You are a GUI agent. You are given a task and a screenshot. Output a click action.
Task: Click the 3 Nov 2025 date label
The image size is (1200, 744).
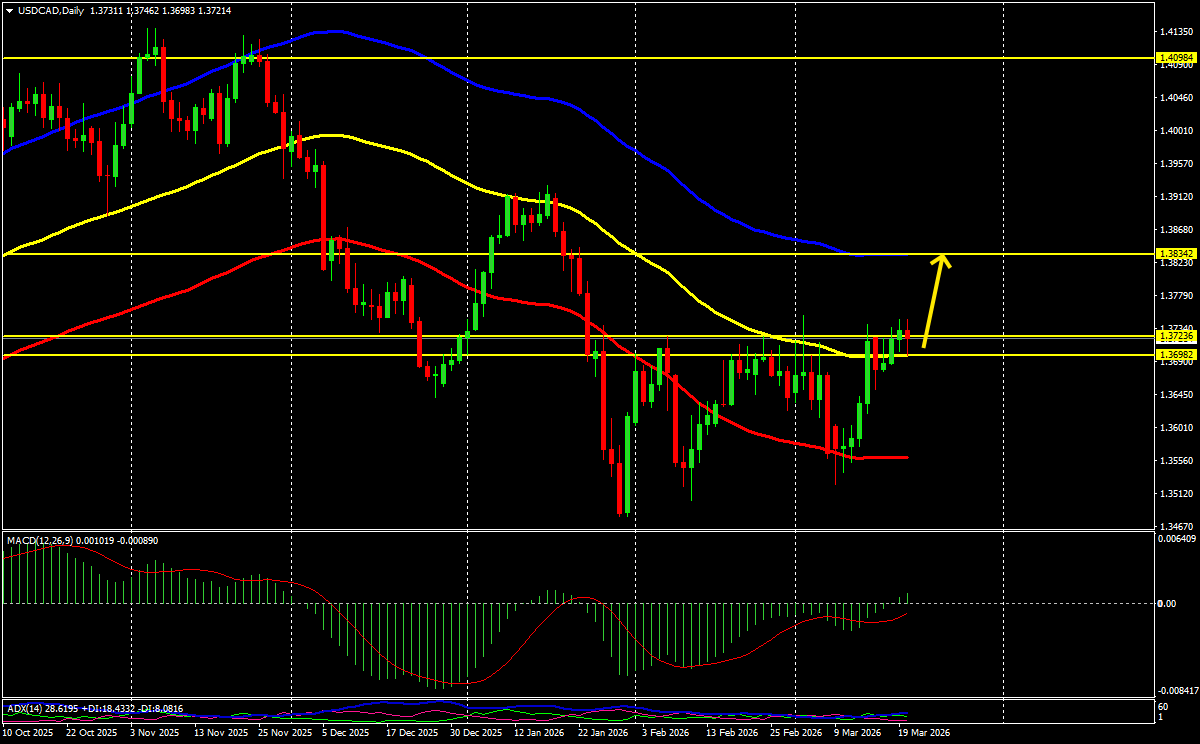(x=156, y=732)
